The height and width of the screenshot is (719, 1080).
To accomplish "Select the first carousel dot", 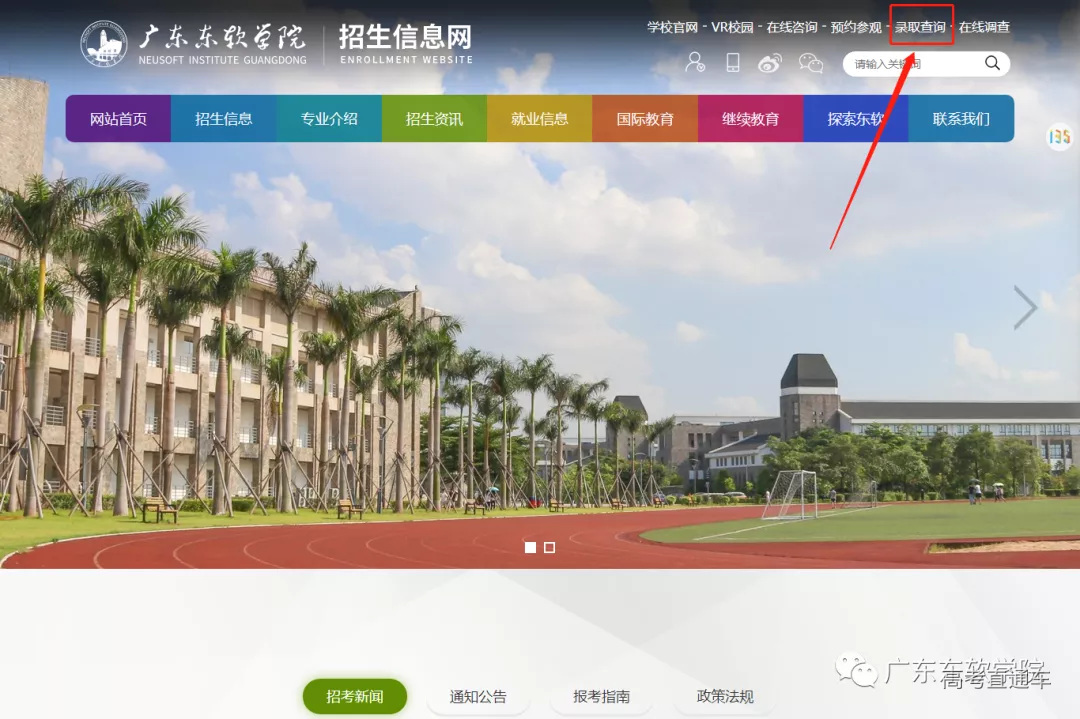I will (530, 547).
